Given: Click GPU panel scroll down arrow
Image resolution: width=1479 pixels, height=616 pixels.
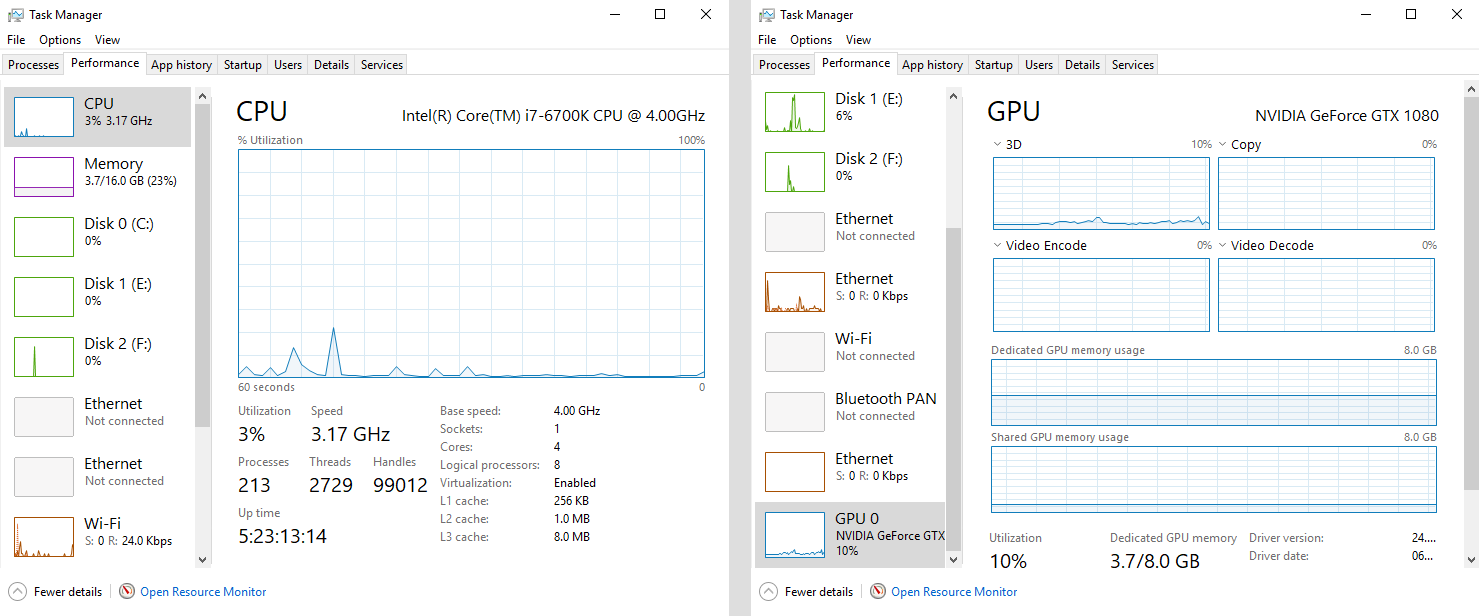Looking at the screenshot, I should click(x=1471, y=560).
